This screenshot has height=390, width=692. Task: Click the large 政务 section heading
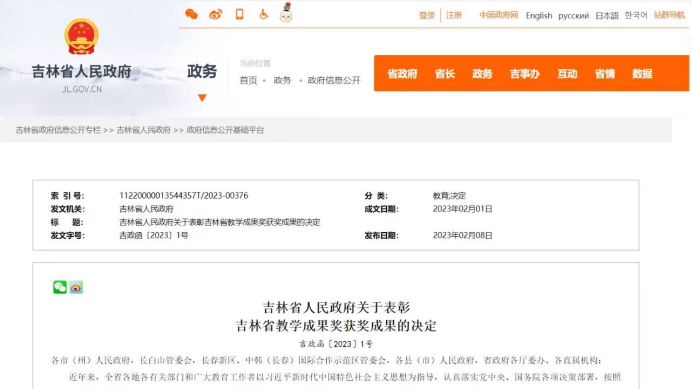(x=202, y=71)
